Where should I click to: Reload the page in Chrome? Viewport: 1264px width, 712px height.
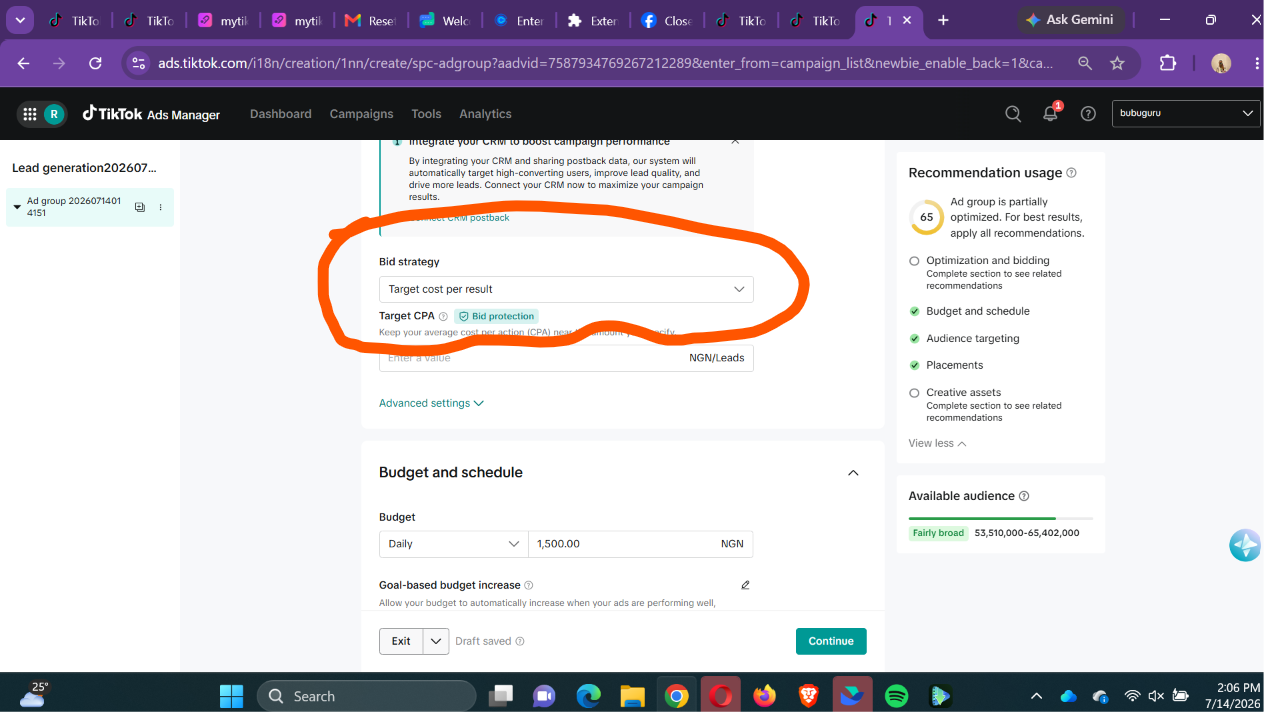[x=95, y=63]
